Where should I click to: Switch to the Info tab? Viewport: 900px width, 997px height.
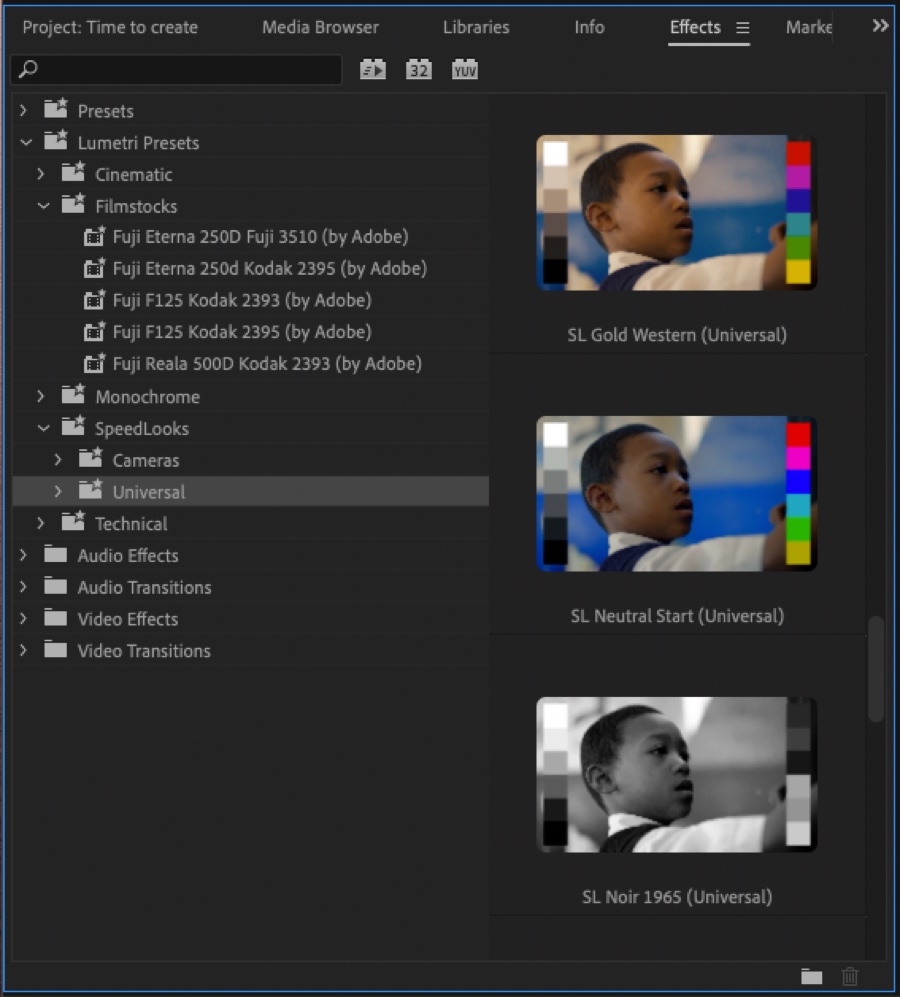pyautogui.click(x=589, y=27)
